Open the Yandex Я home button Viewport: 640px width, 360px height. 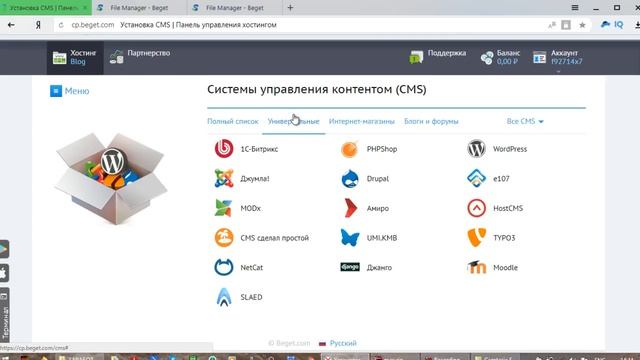click(38, 25)
